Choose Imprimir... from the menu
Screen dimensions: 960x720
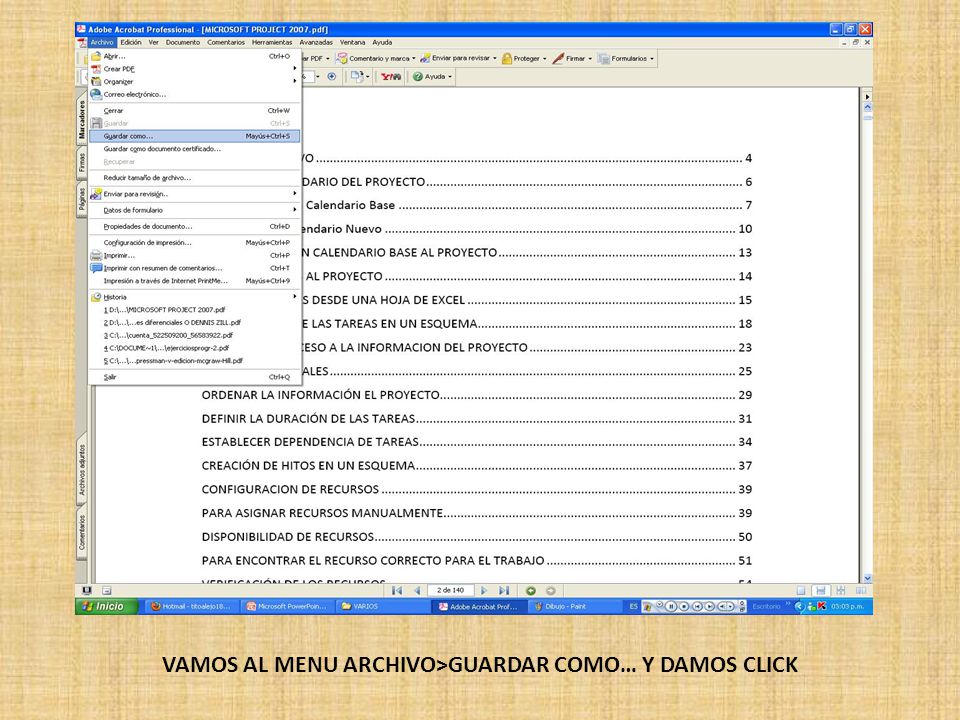point(195,255)
